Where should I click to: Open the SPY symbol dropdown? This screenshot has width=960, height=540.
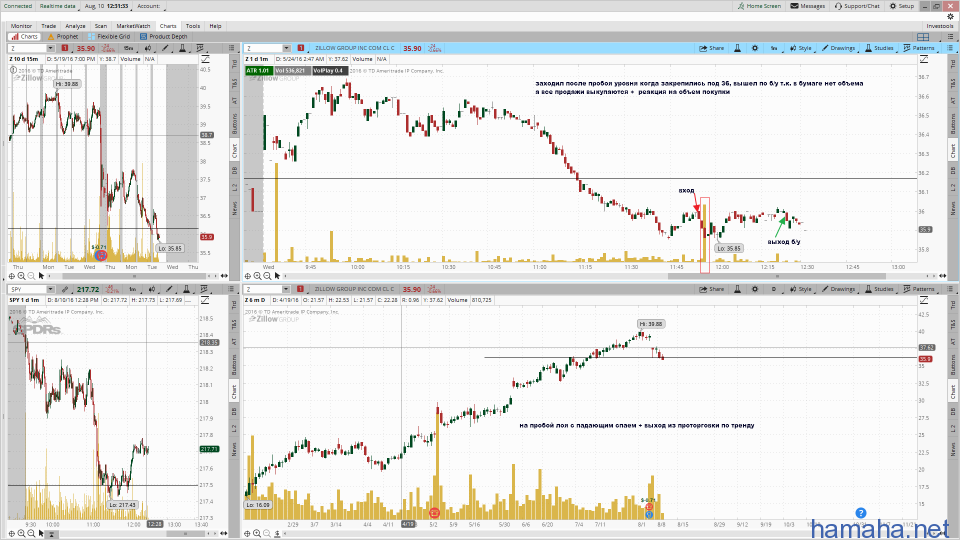click(50, 290)
